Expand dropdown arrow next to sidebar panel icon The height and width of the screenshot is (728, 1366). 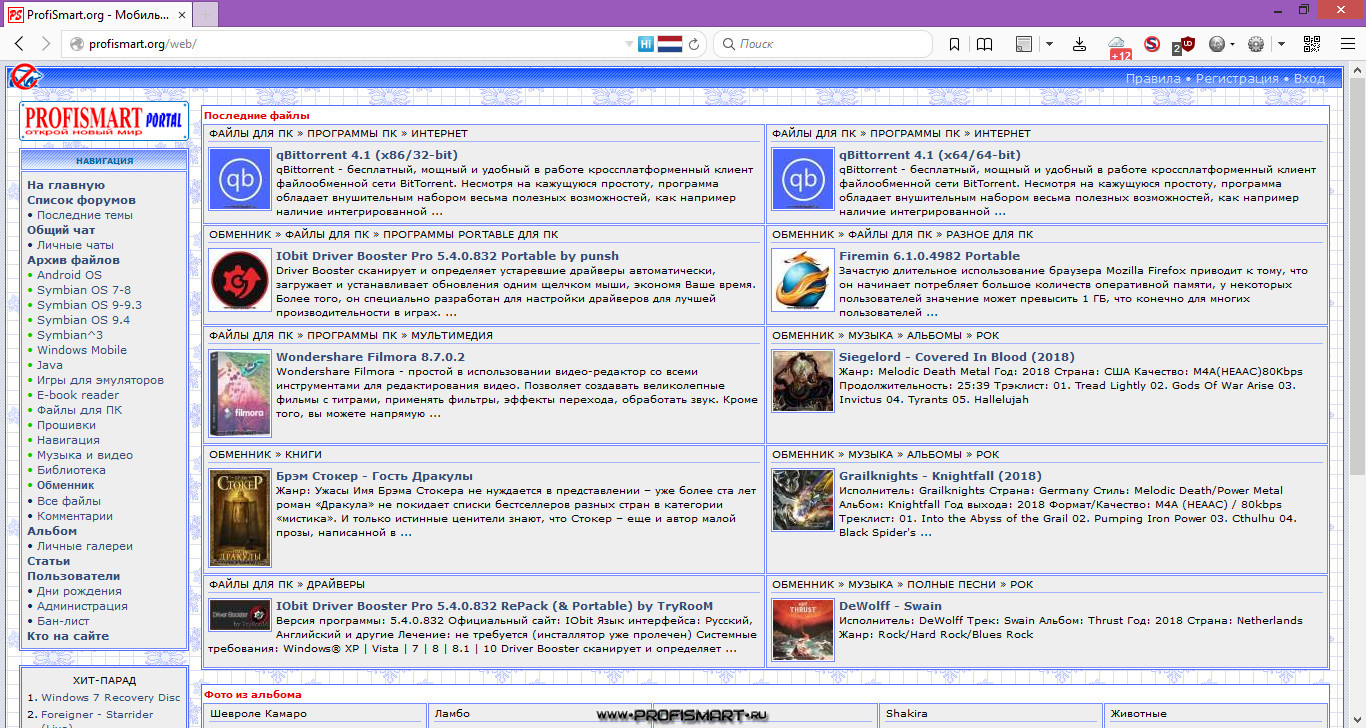(1049, 44)
